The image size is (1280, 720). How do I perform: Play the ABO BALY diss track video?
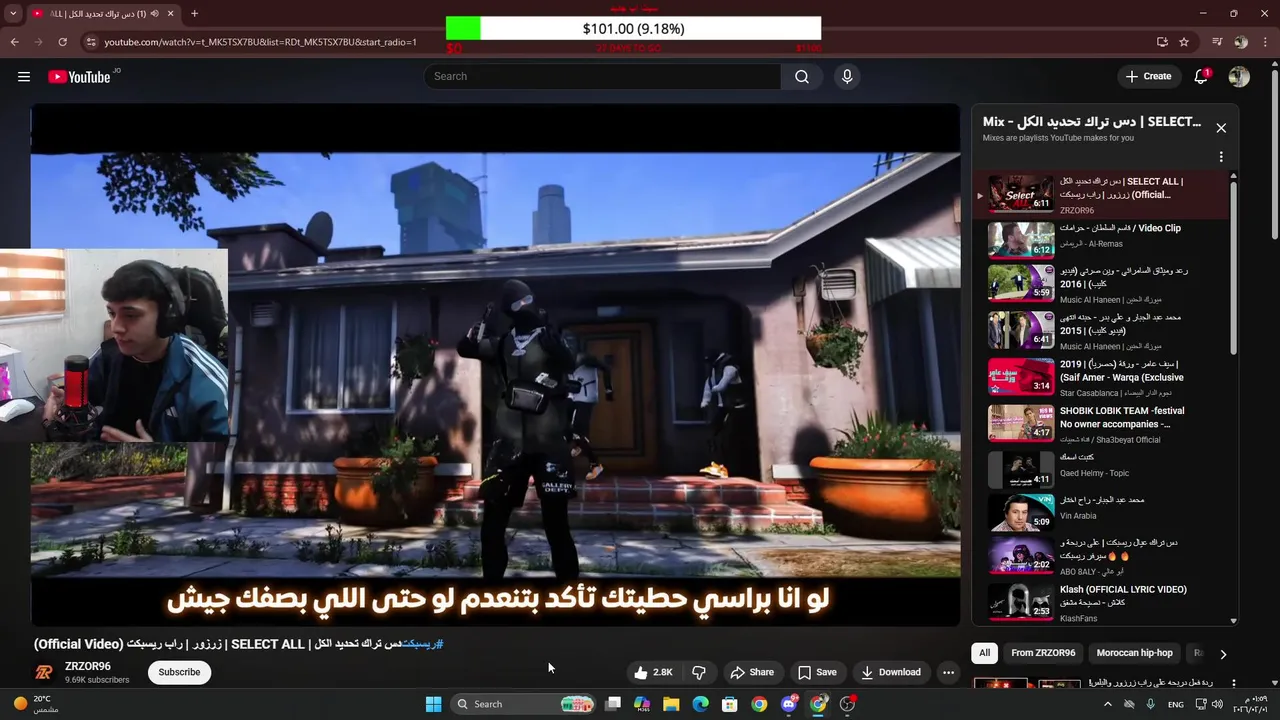coord(1100,556)
